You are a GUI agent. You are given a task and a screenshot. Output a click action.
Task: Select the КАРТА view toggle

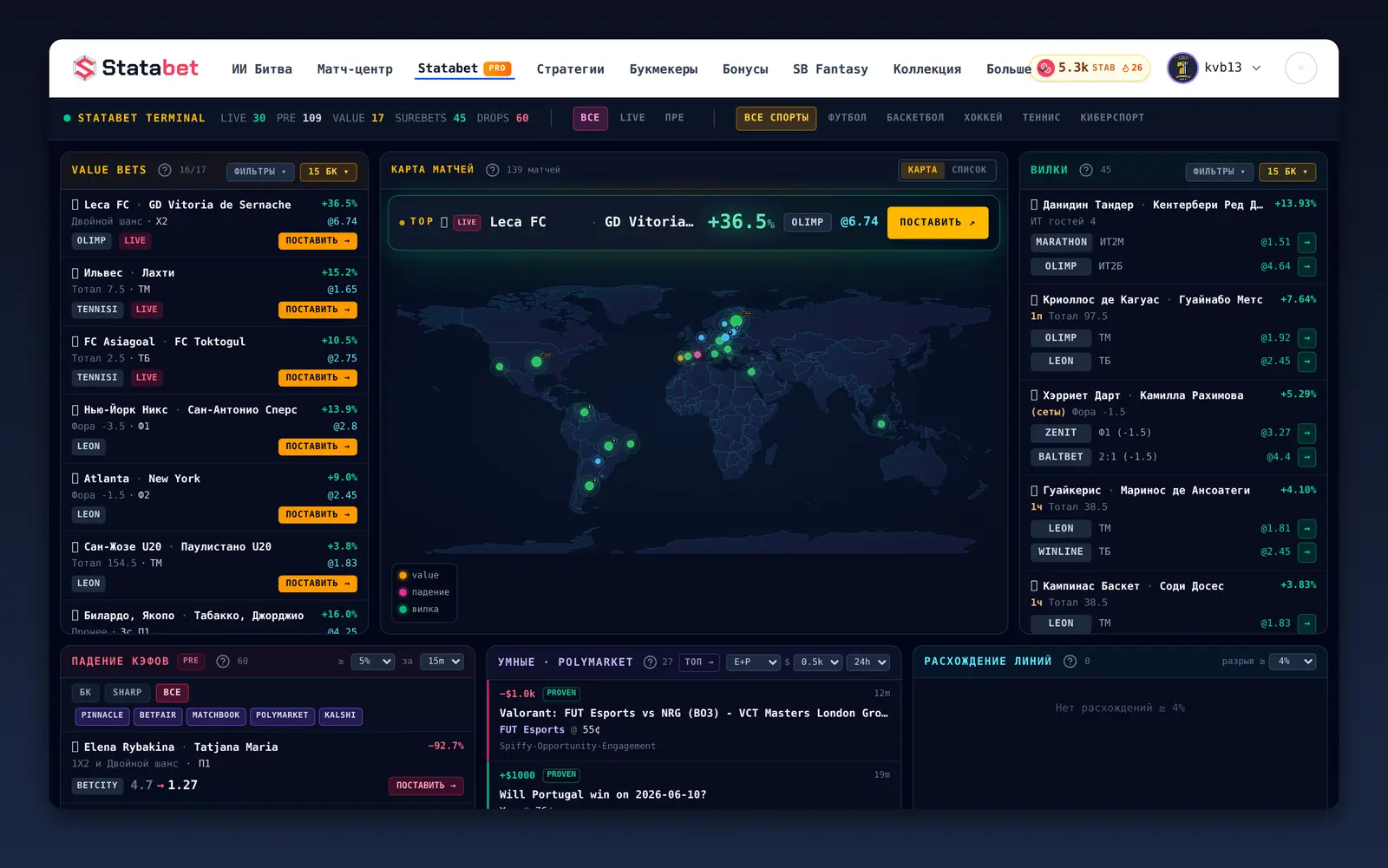coord(922,170)
